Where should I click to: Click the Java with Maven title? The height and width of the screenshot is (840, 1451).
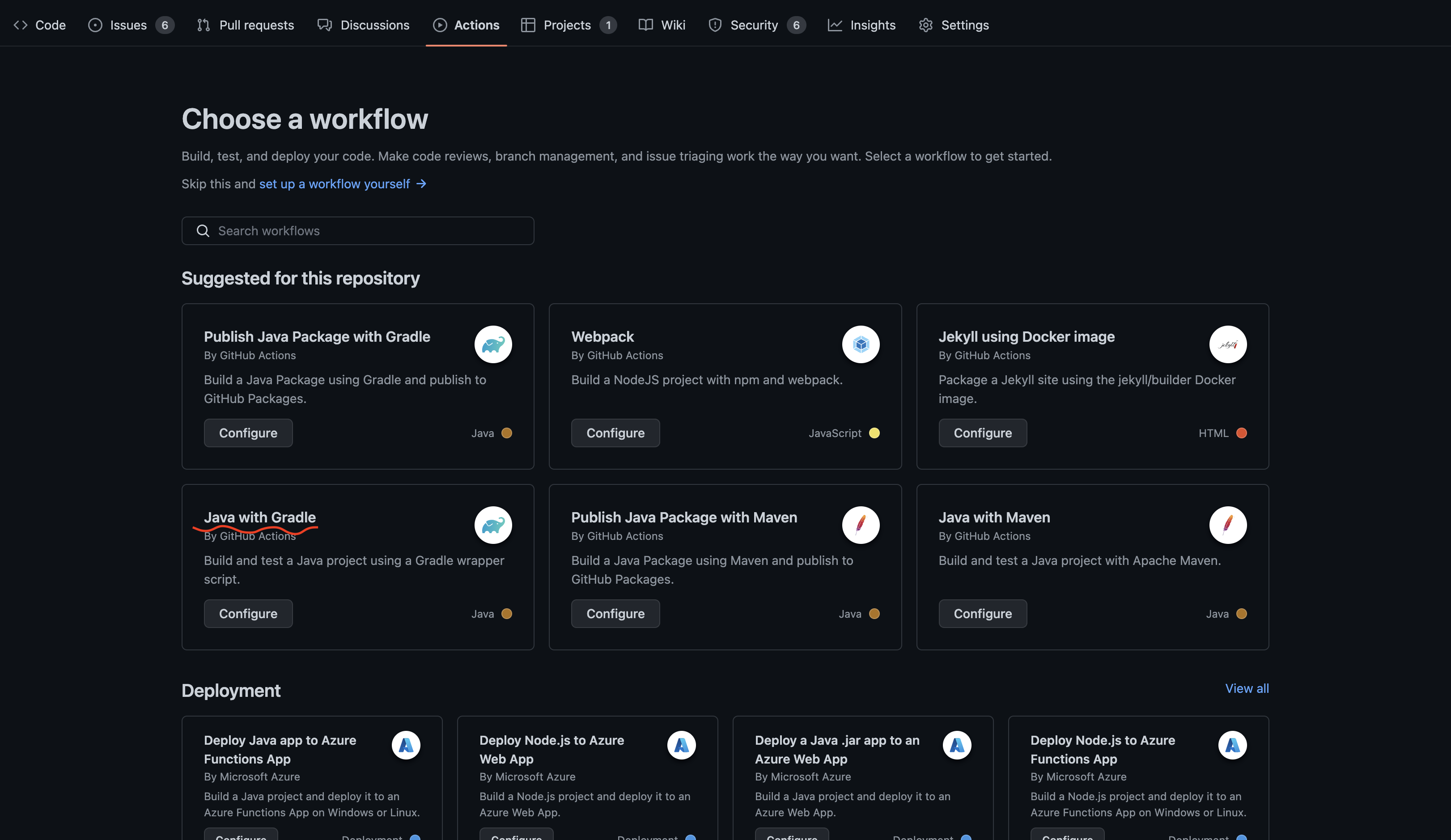tap(994, 518)
